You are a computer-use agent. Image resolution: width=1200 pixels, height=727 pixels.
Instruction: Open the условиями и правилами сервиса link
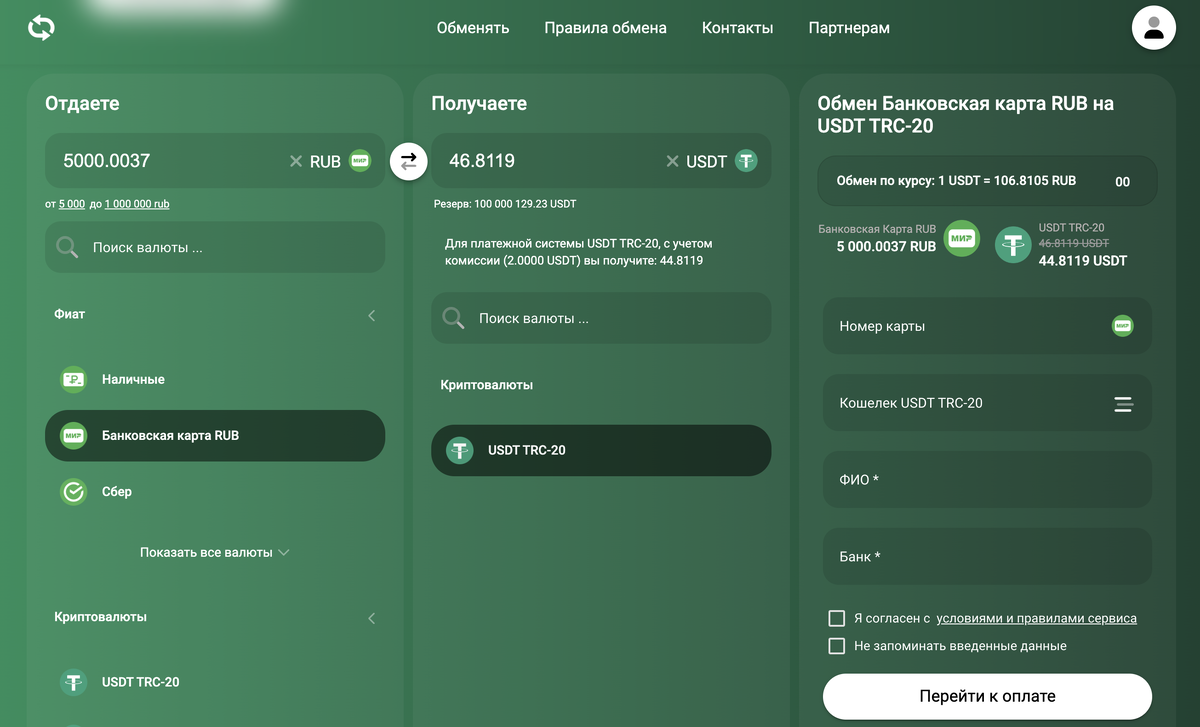[1036, 618]
